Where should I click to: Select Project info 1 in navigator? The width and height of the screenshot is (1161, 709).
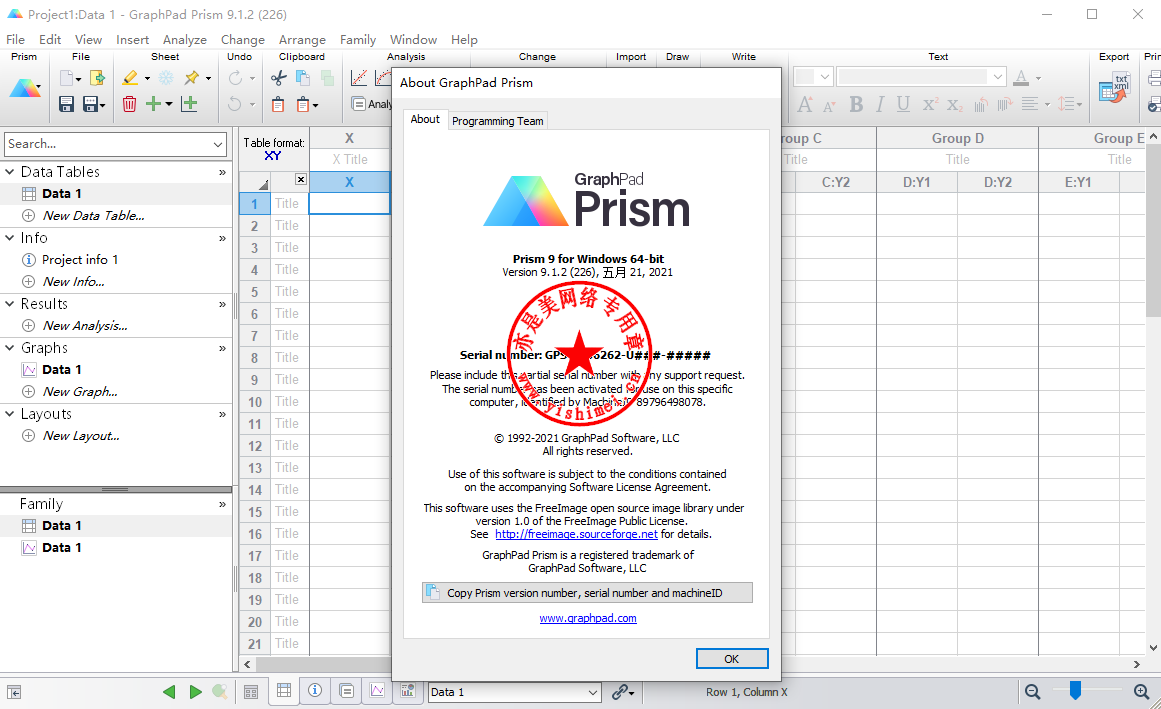80,260
